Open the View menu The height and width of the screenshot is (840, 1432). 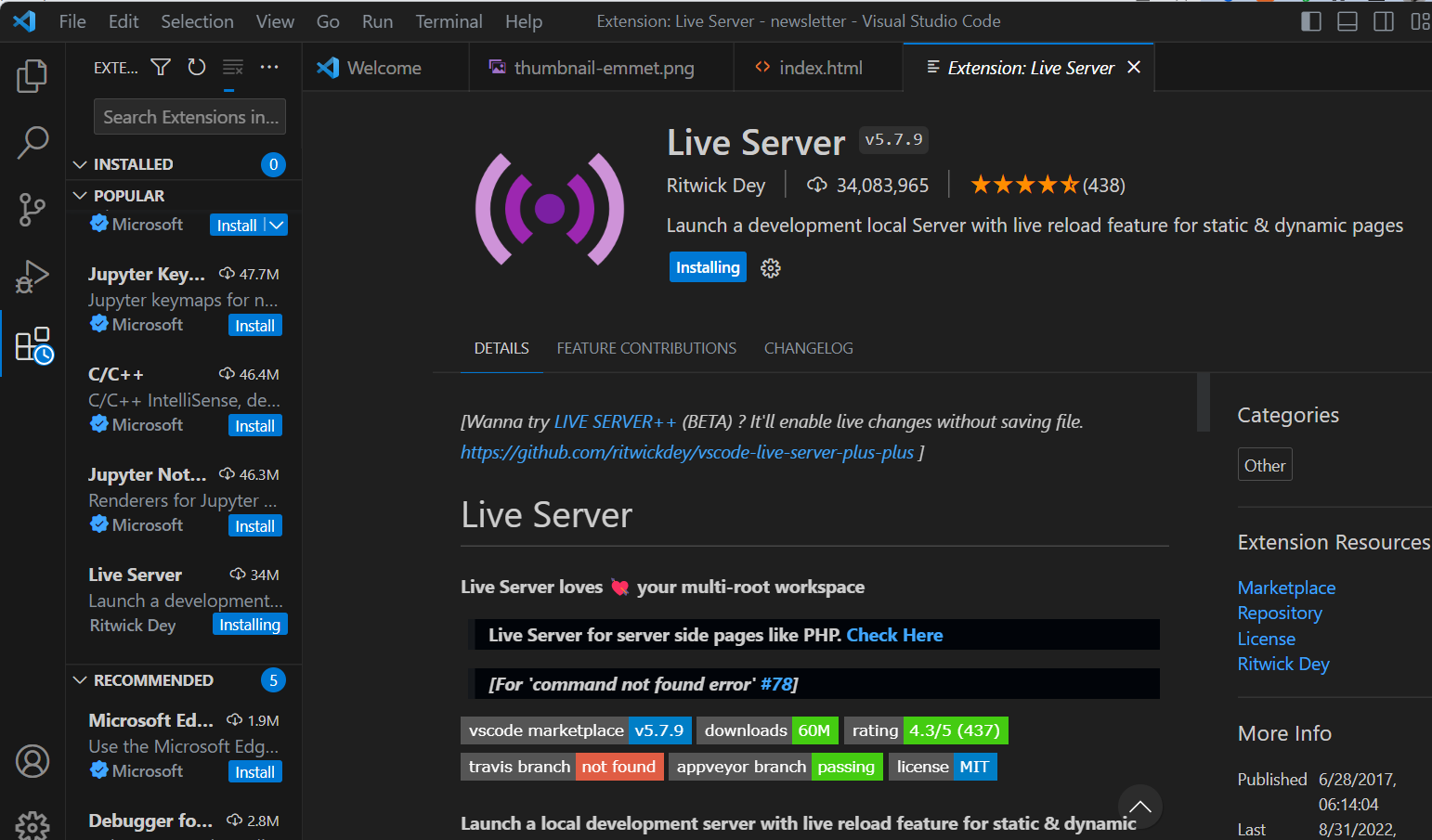pos(275,21)
